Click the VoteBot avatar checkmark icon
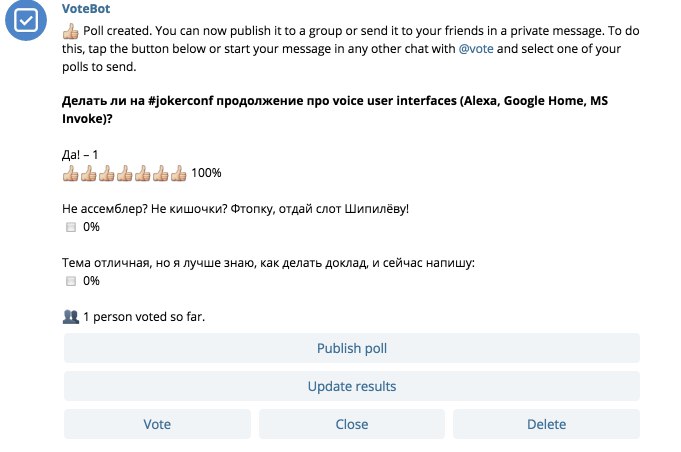The height and width of the screenshot is (452, 681). point(26,20)
